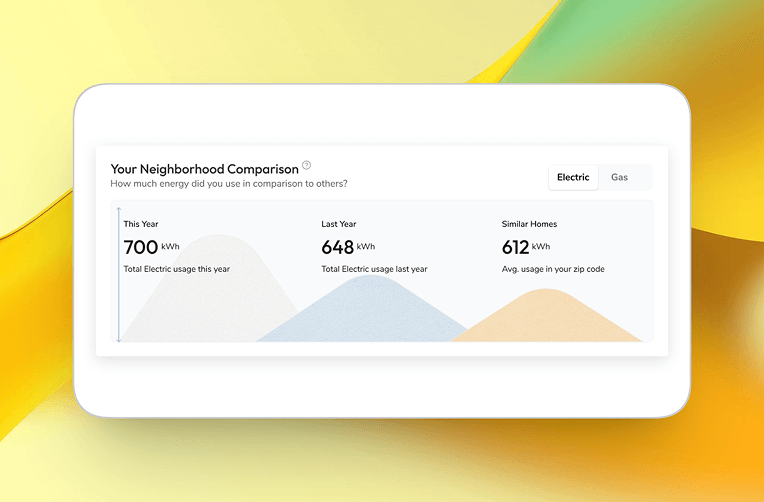The width and height of the screenshot is (764, 502).
Task: Select the Similar Homes label
Action: pos(529,224)
